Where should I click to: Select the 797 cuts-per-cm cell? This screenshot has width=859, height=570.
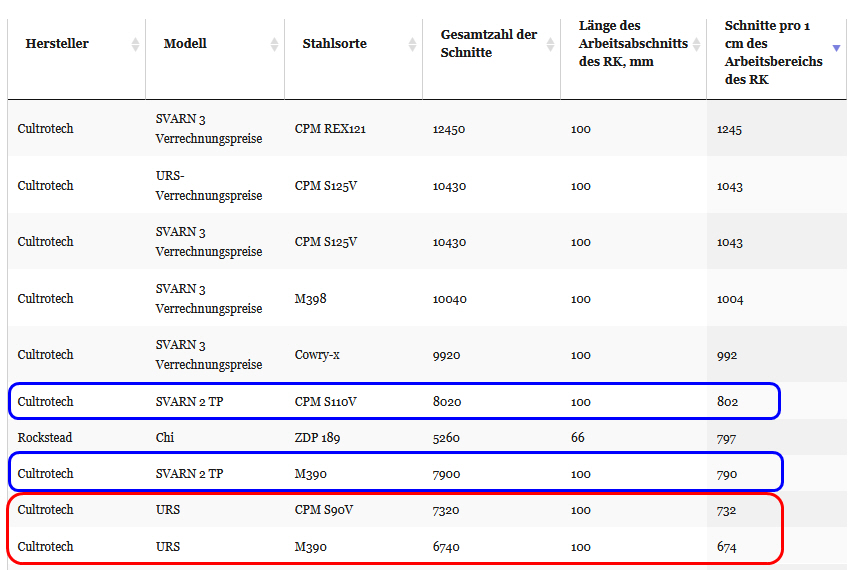(726, 438)
